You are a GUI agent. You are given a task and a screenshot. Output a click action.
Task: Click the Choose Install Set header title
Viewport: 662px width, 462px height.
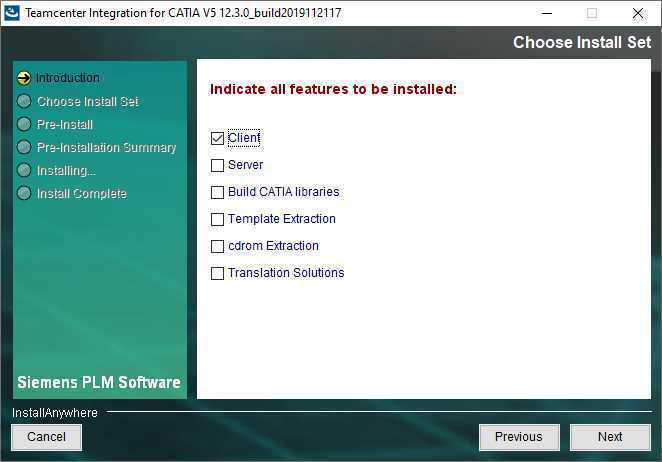pos(582,42)
